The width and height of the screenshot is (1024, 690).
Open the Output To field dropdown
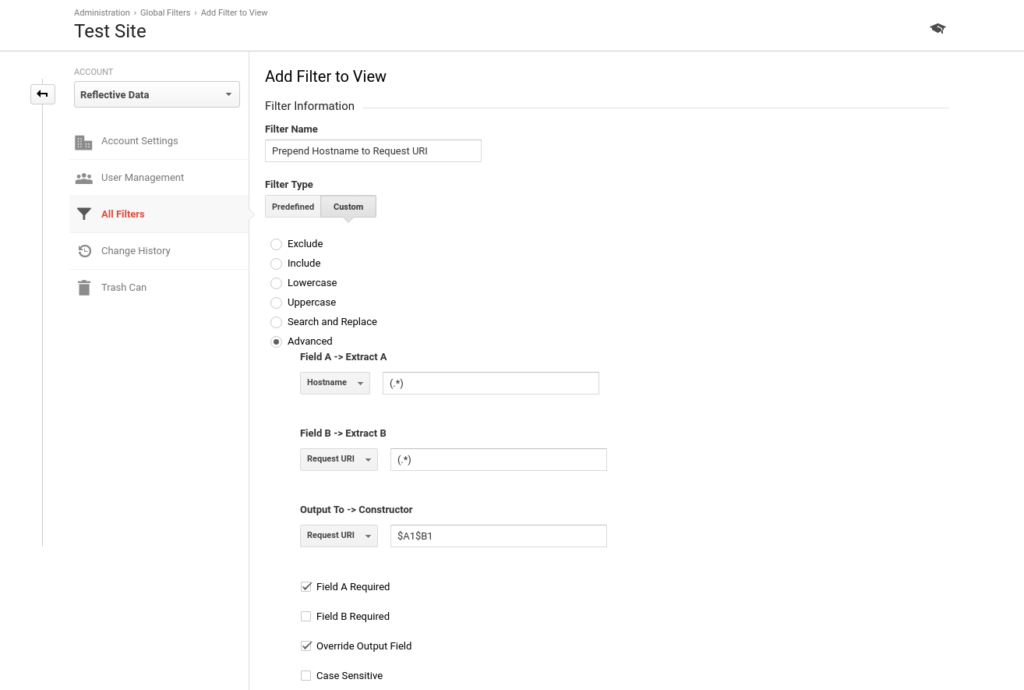338,535
